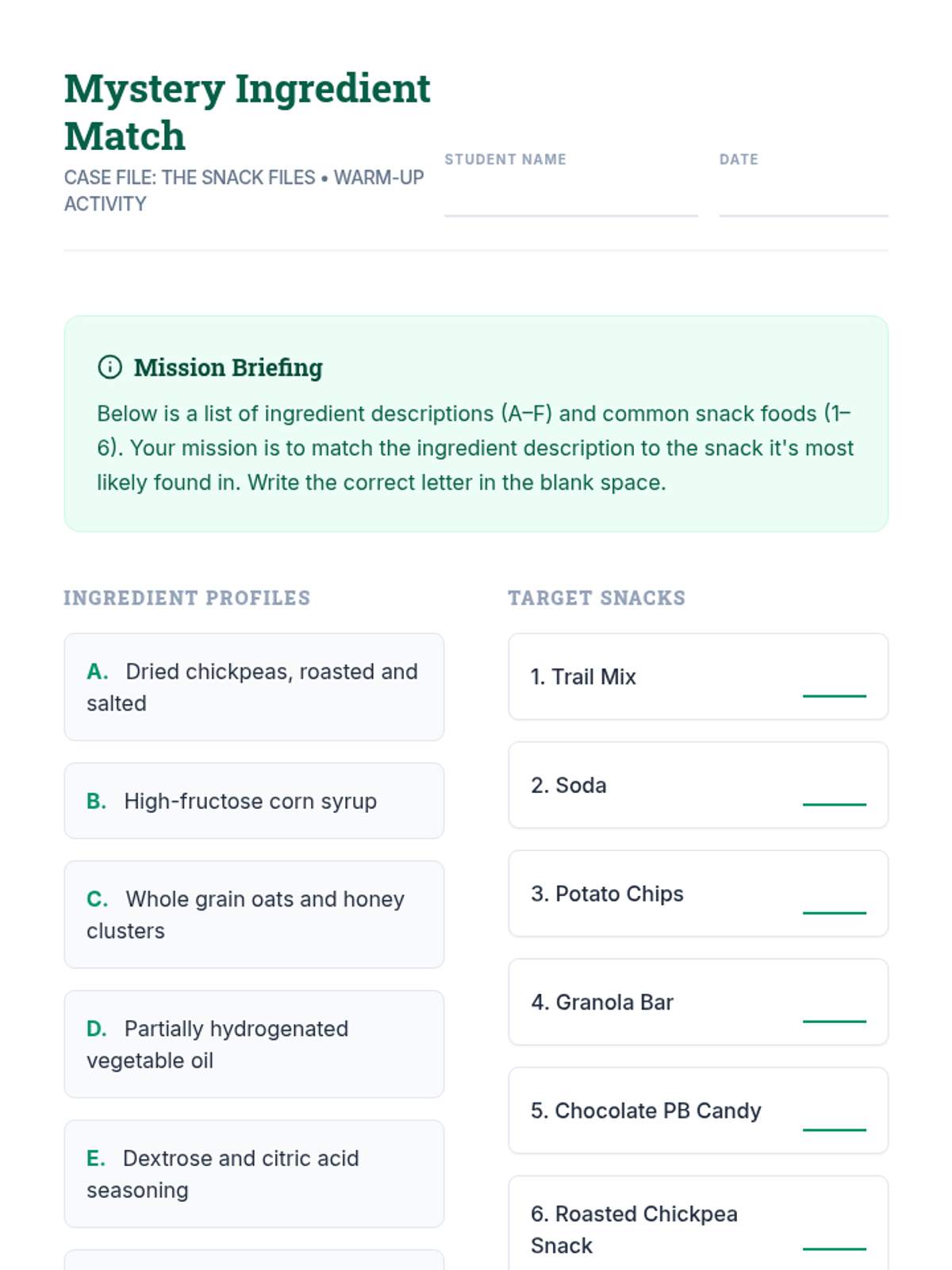Click the Mystery Ingredient Match title
This screenshot has height=1270, width=952.
(247, 112)
